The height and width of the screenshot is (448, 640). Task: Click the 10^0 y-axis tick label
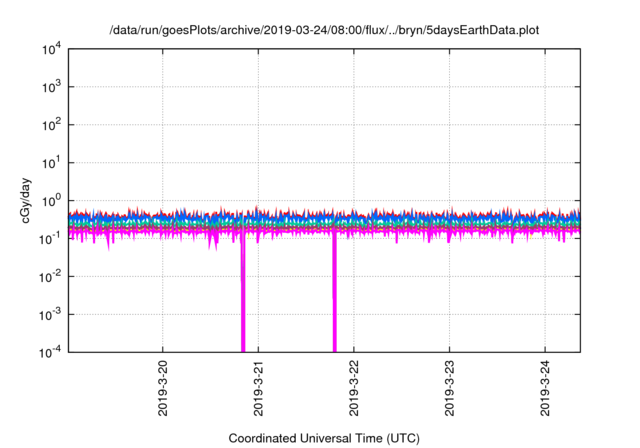(51, 201)
